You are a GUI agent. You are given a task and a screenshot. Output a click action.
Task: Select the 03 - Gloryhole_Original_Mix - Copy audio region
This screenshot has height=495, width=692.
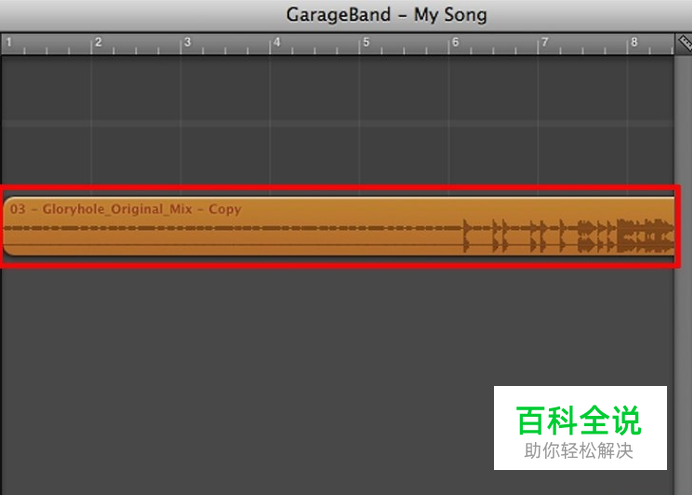338,226
